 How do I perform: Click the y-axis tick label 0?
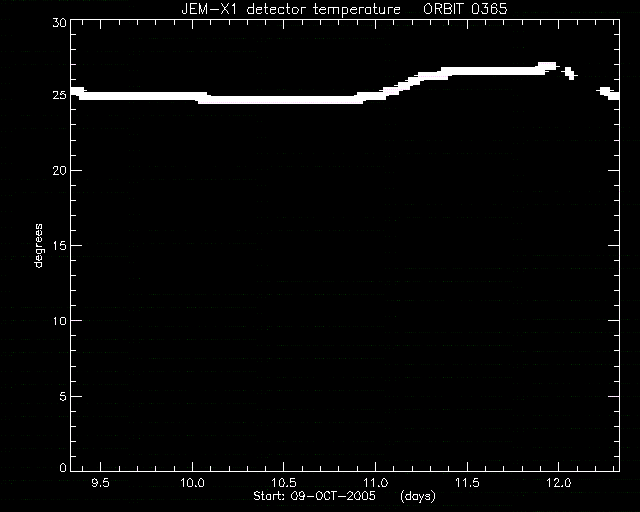point(63,467)
